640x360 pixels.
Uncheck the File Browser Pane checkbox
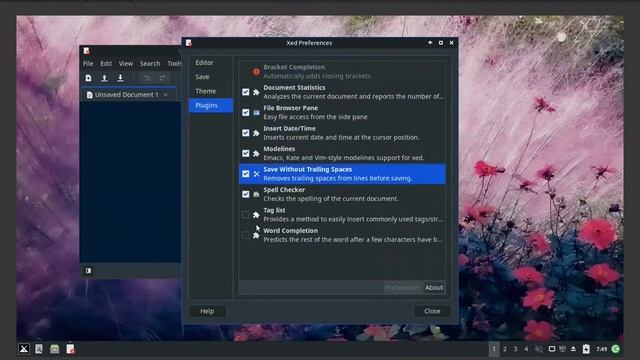click(x=245, y=113)
